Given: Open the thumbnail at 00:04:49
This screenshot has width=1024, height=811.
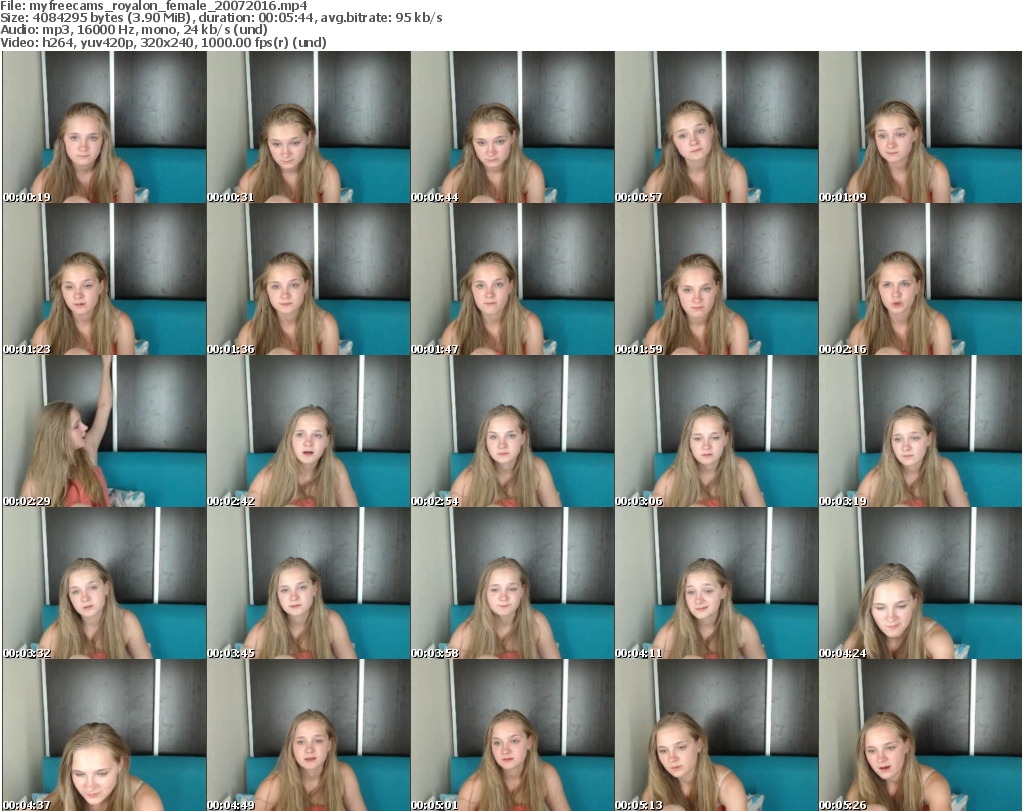Looking at the screenshot, I should click(308, 735).
